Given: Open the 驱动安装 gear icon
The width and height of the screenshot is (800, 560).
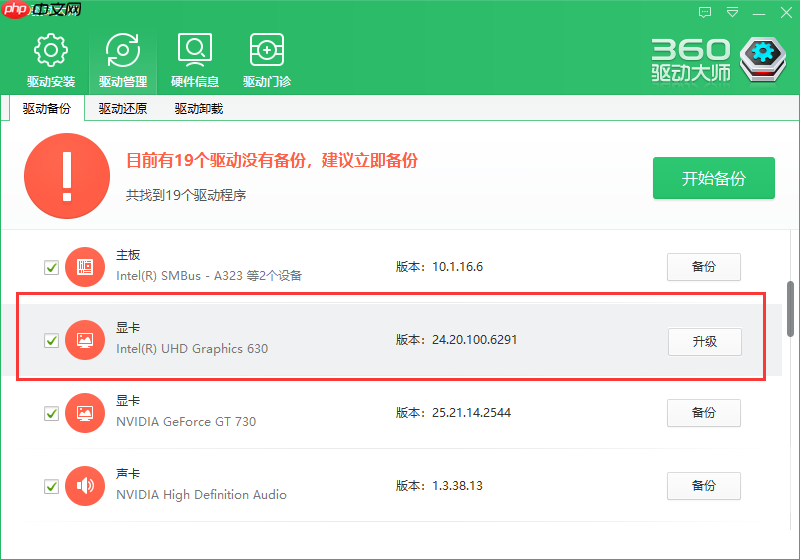Looking at the screenshot, I should [51, 50].
